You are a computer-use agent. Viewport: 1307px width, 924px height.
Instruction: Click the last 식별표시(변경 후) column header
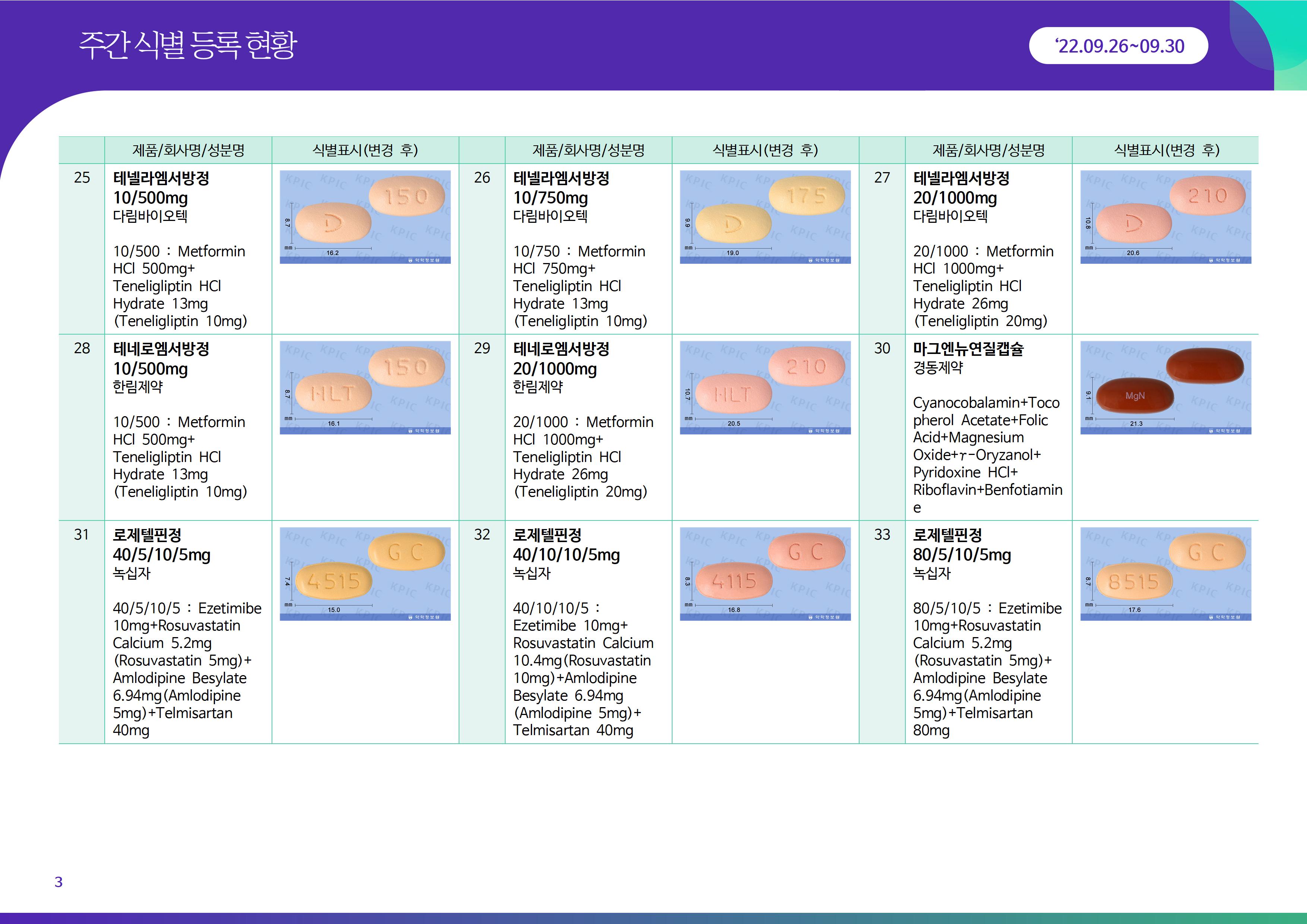pos(1165,150)
